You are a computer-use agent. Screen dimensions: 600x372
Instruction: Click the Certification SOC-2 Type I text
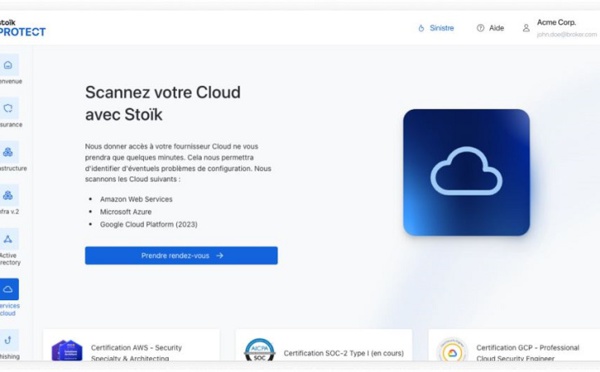(x=344, y=353)
